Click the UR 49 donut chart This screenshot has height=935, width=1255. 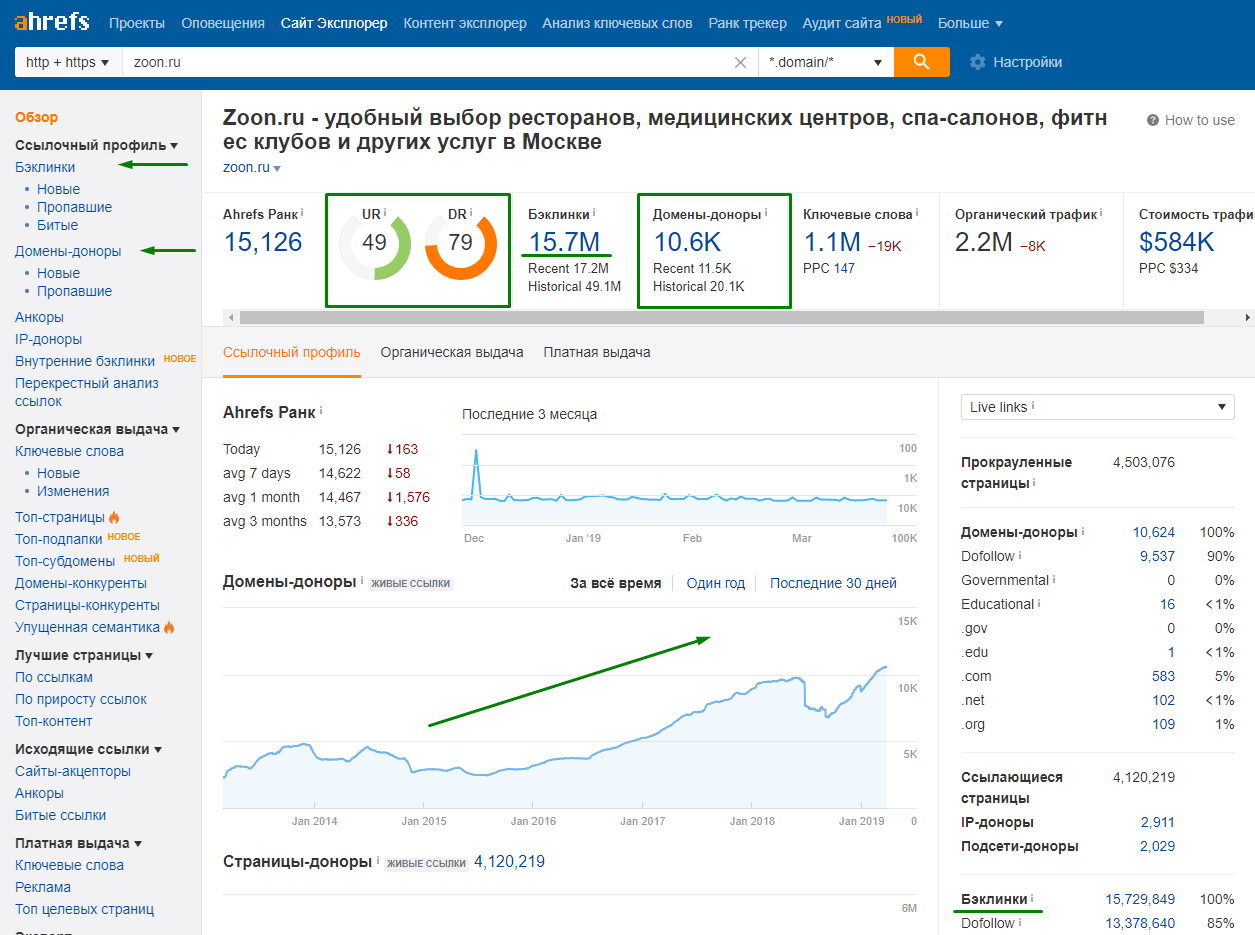375,242
